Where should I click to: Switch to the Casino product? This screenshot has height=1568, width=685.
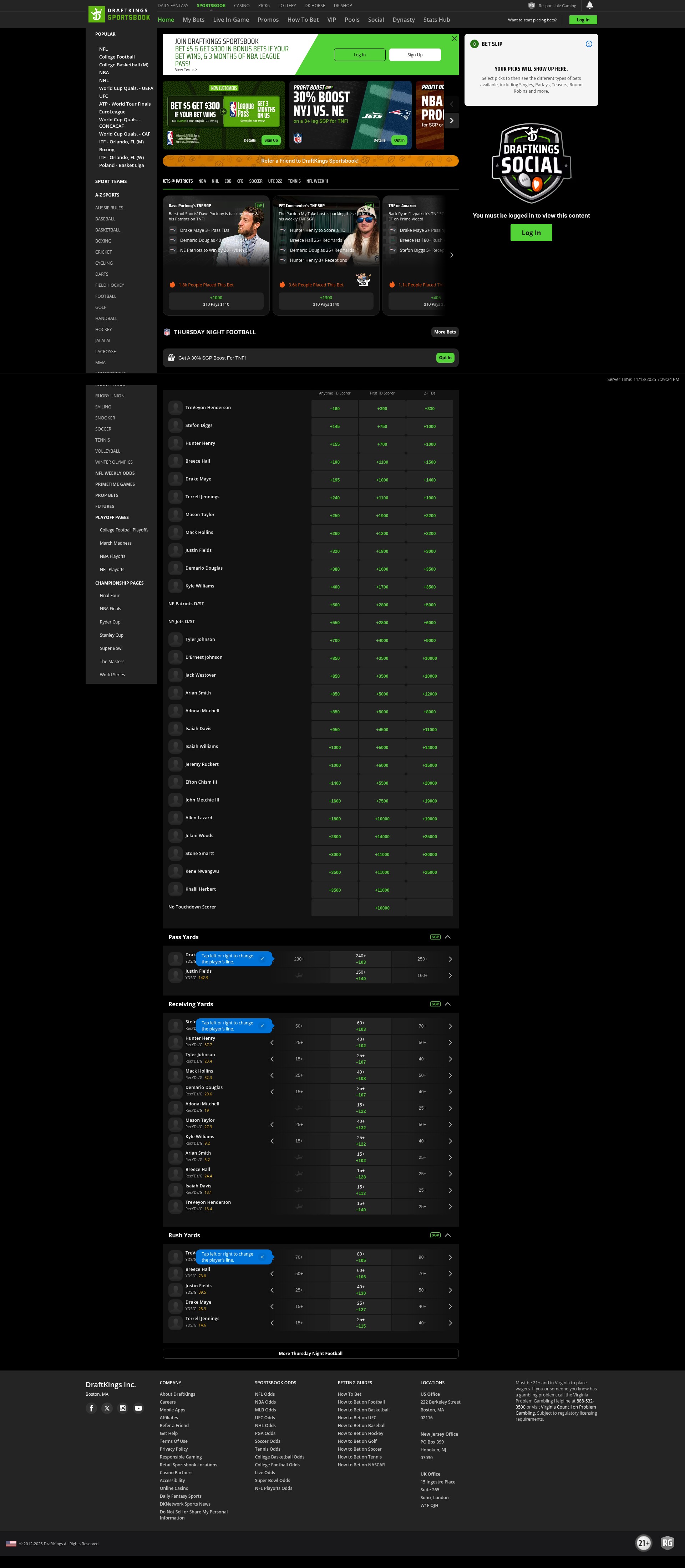tap(242, 5)
